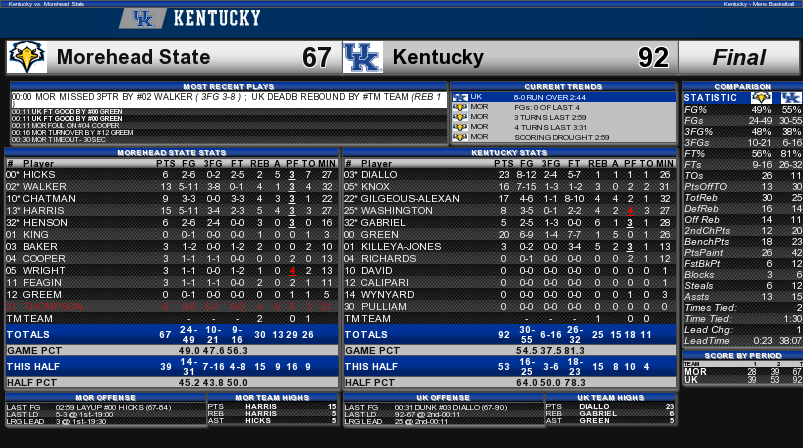Select the Most Recent Plays panel header
Image resolution: width=803 pixels, height=448 pixels.
coord(228,87)
